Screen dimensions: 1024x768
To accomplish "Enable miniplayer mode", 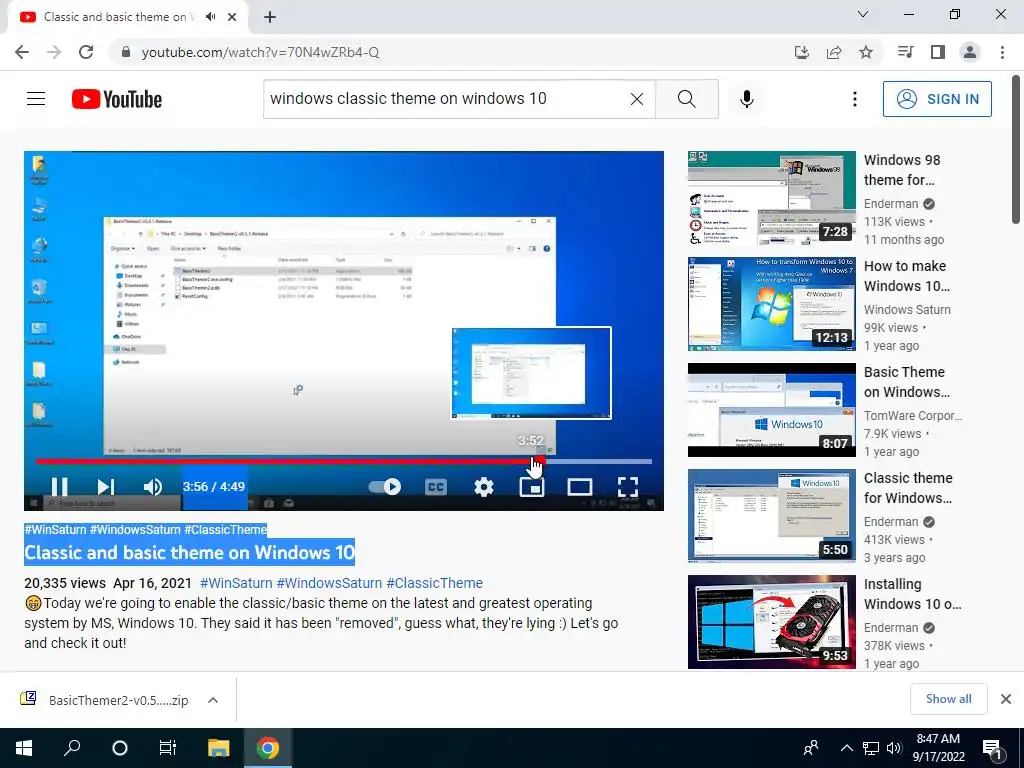I will point(532,487).
